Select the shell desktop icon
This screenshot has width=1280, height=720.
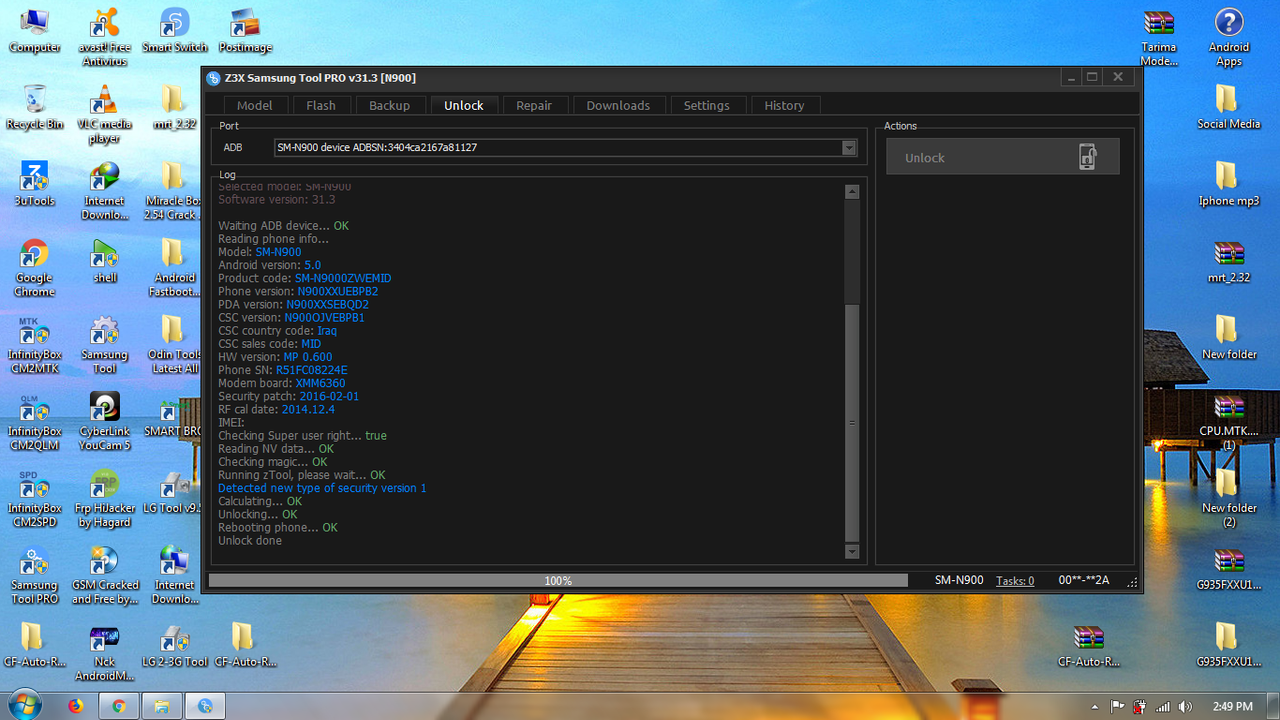[104, 261]
